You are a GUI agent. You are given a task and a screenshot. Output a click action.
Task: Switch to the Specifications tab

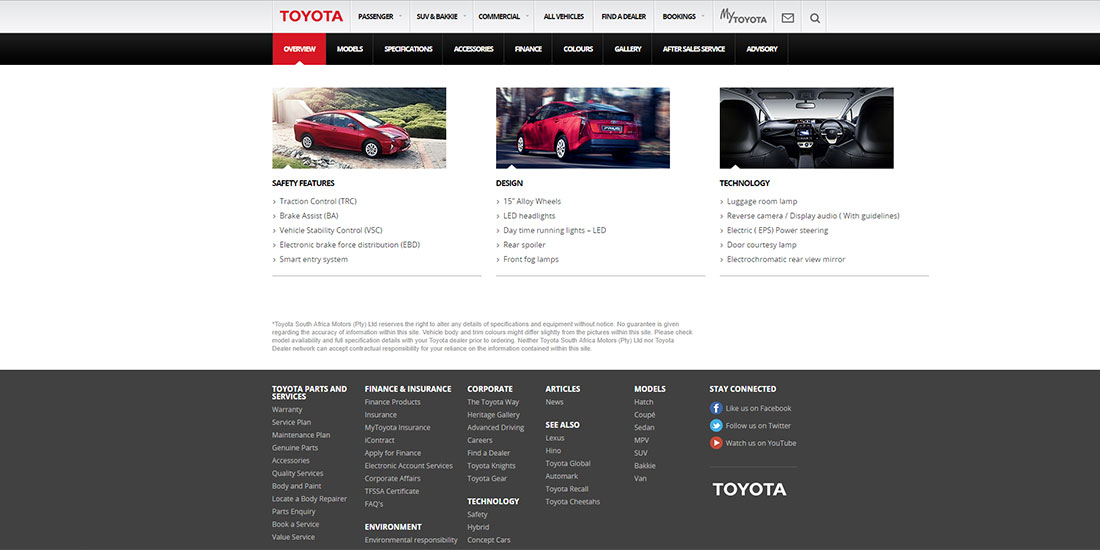(408, 49)
